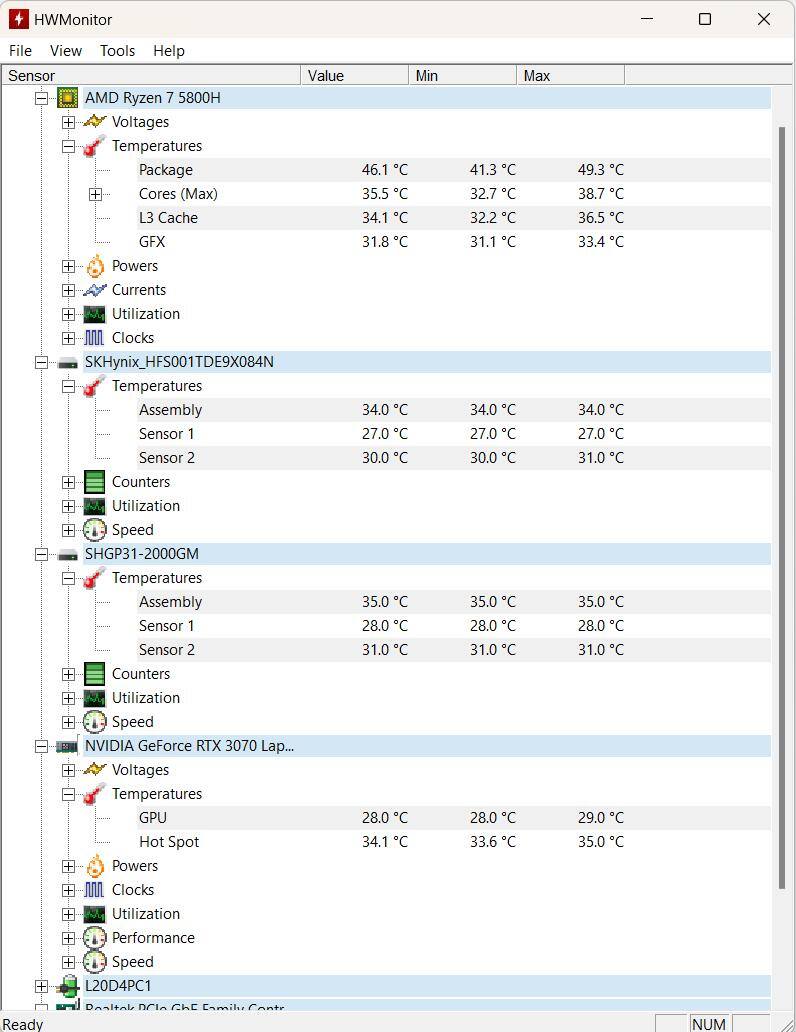Screen dimensions: 796x1032
Task: Click the thermometer icon beside the CPU Temperatures node
Action: 94,146
